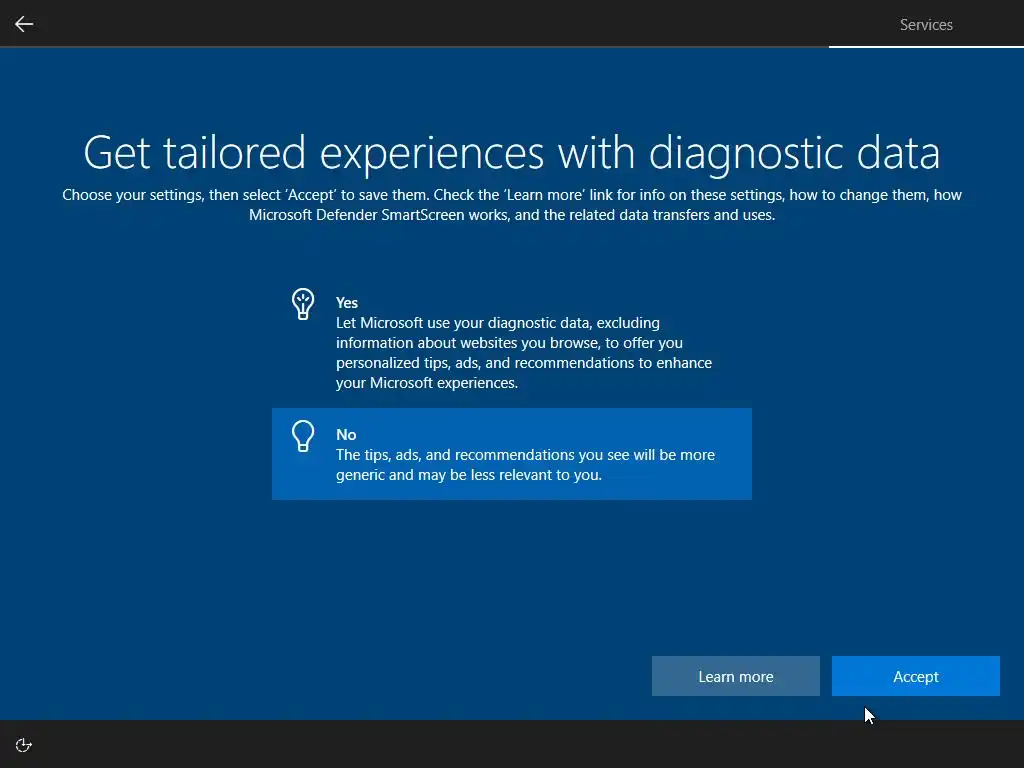This screenshot has width=1024, height=768.
Task: Open the Services tab
Action: [926, 25]
